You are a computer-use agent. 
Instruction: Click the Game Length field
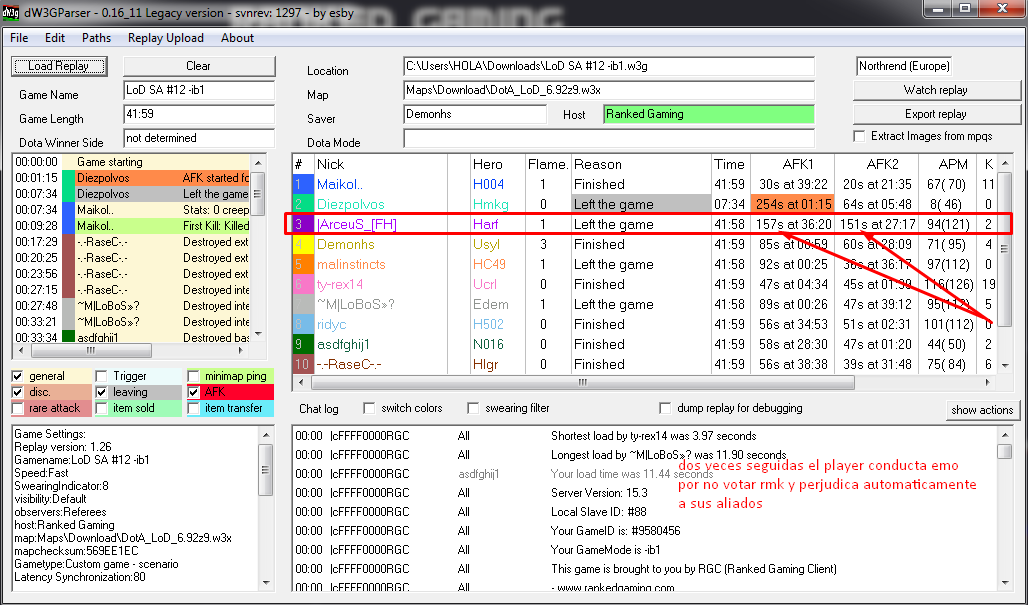click(x=199, y=114)
